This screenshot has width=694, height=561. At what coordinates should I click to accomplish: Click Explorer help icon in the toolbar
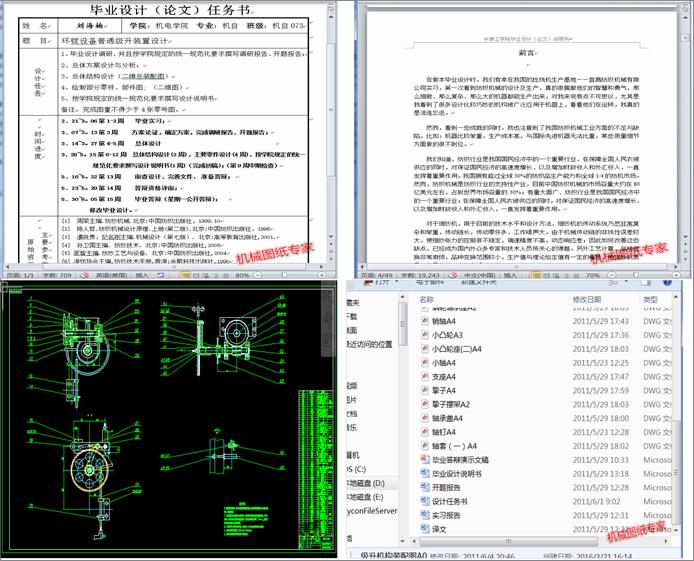667,282
